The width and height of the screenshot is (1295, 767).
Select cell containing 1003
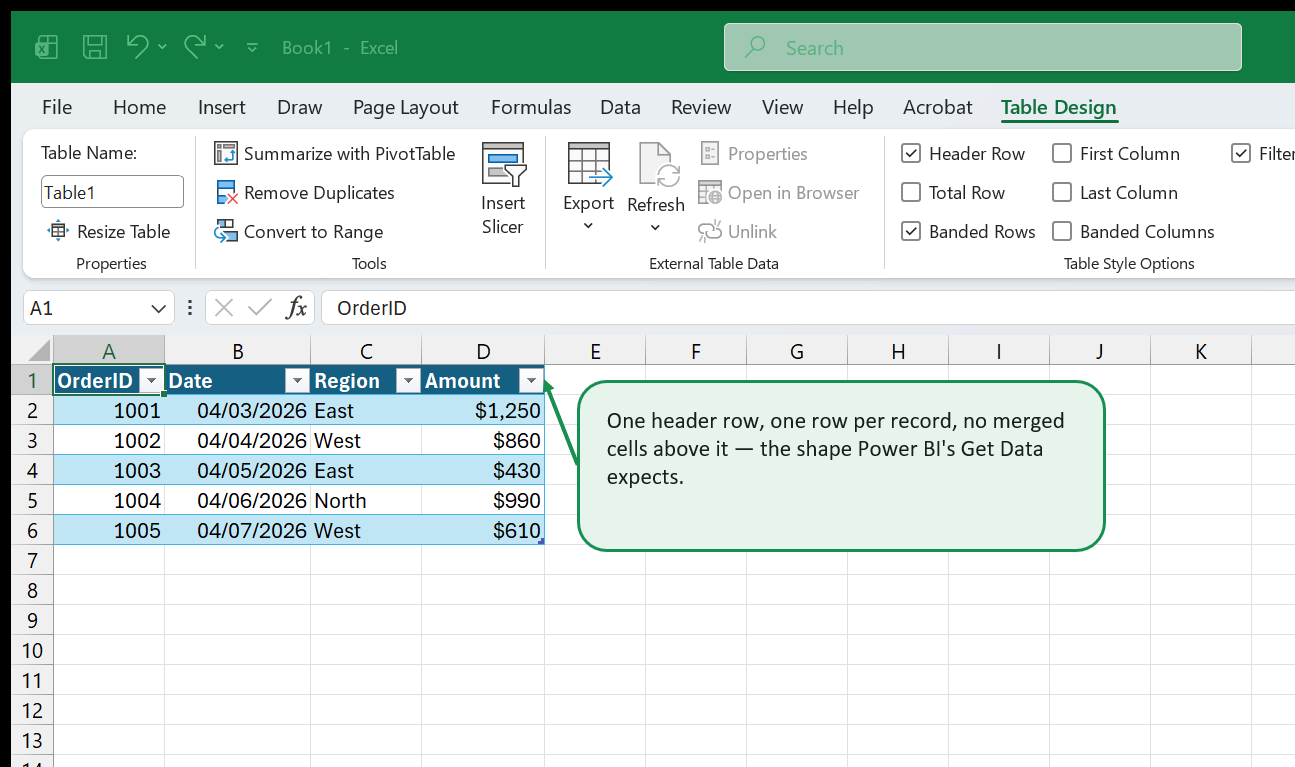109,470
